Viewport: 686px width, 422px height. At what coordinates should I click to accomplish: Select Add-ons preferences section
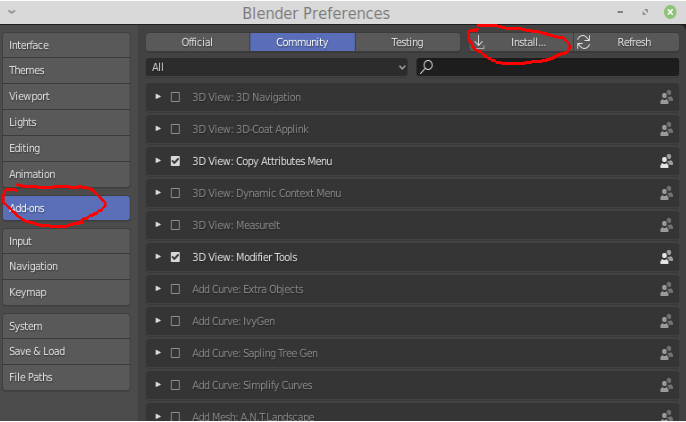(x=66, y=208)
